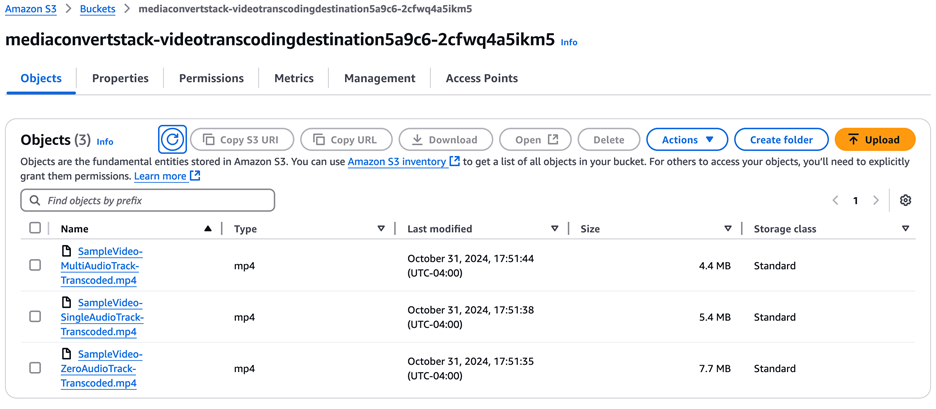Click file icon of SingleAudioTrack object
This screenshot has width=936, height=409.
(x=67, y=302)
